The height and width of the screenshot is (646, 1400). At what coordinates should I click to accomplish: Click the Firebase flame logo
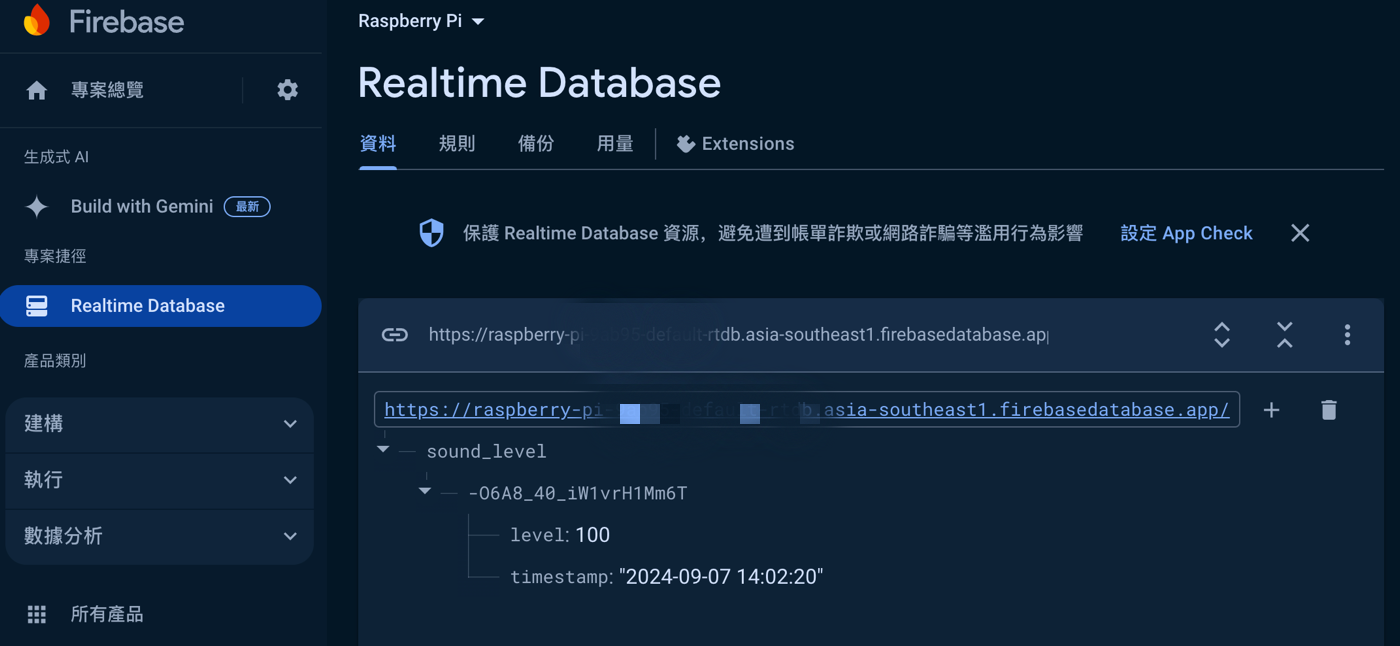(37, 20)
